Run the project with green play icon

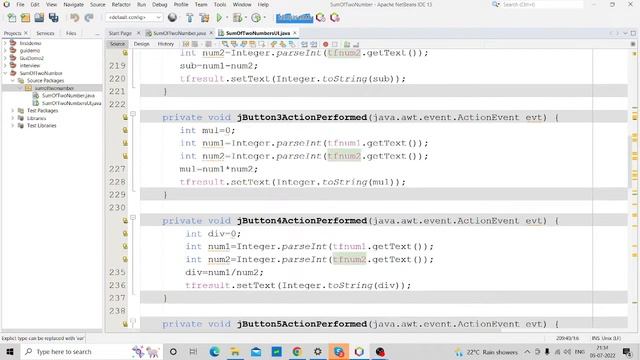[219, 18]
